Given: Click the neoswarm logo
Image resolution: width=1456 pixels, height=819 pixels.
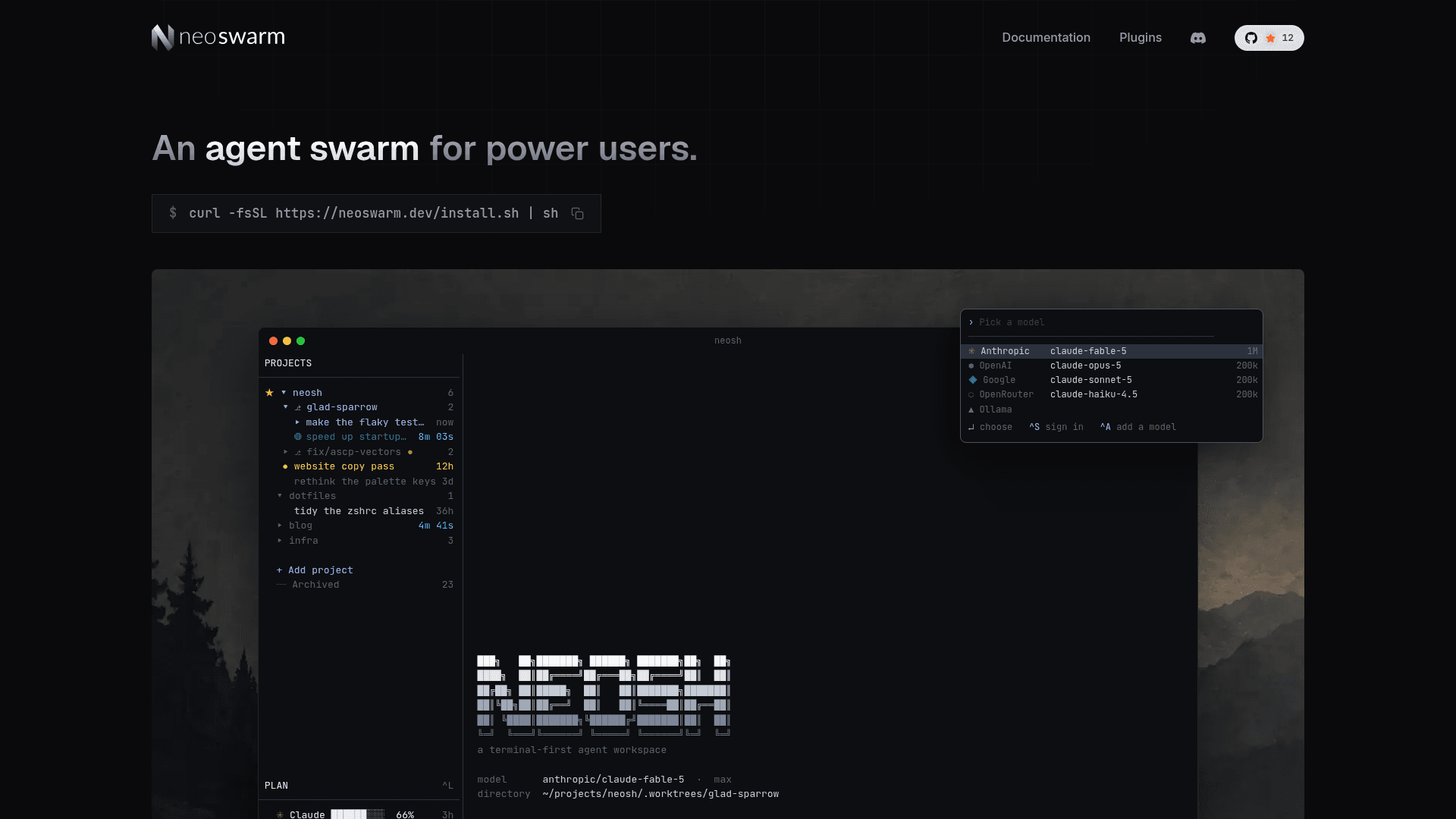Looking at the screenshot, I should [218, 37].
